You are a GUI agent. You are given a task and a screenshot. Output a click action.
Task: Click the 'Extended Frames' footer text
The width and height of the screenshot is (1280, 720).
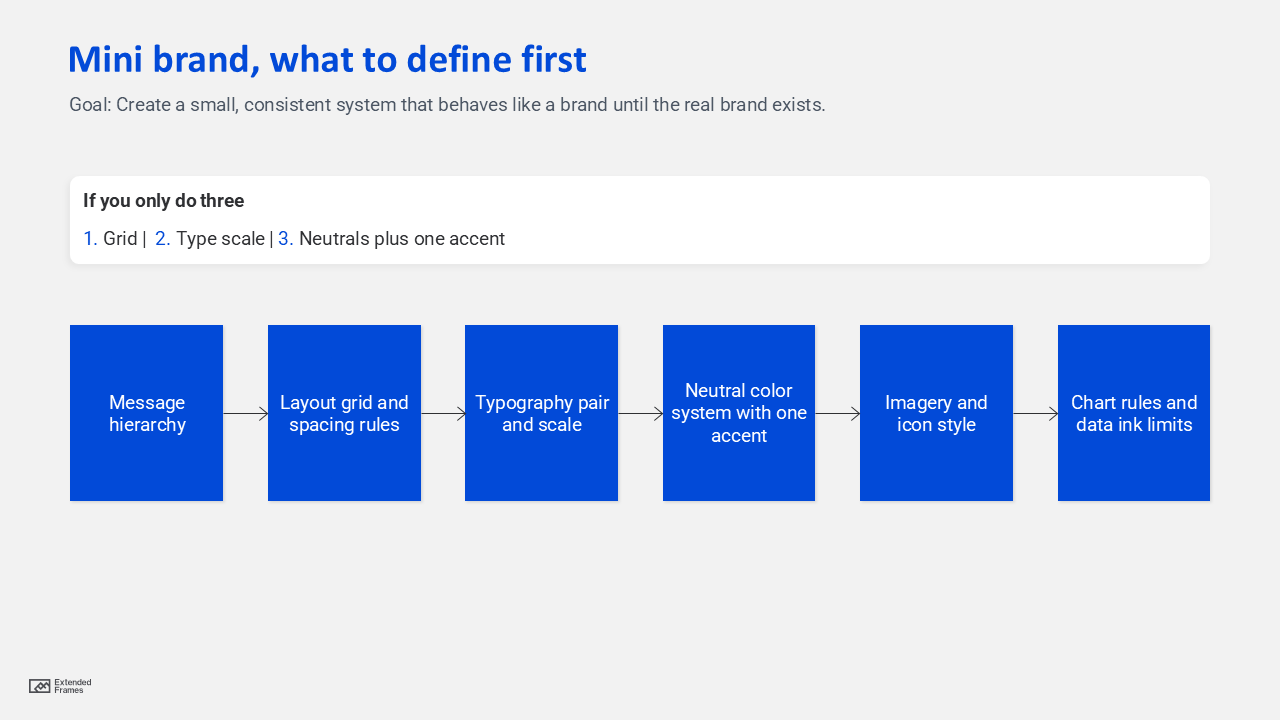[73, 686]
